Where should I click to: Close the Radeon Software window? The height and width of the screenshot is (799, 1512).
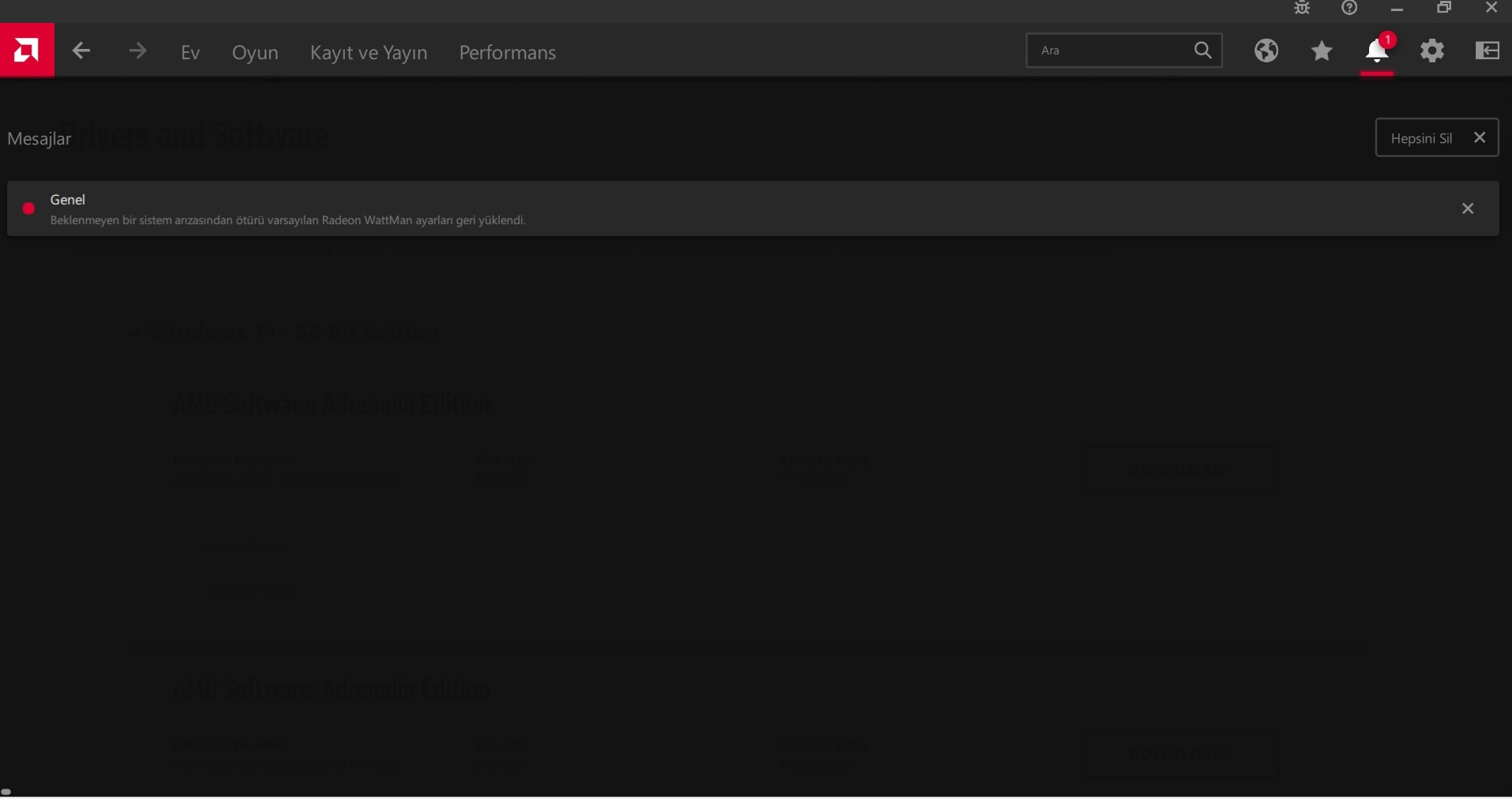pyautogui.click(x=1492, y=9)
